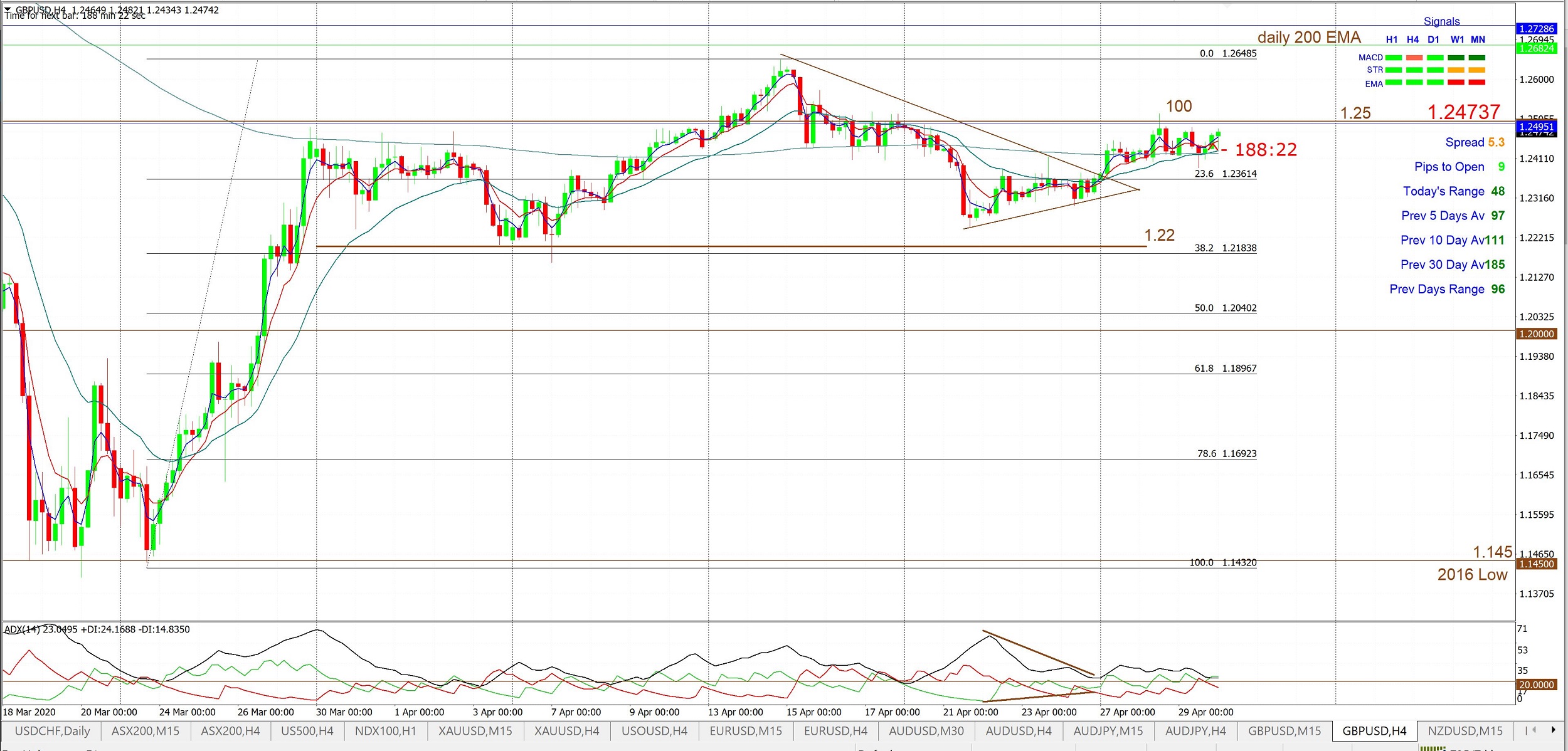This screenshot has width=1568, height=751.
Task: Click the 'Prev 30 Day Av' readout
Action: [x=1453, y=265]
